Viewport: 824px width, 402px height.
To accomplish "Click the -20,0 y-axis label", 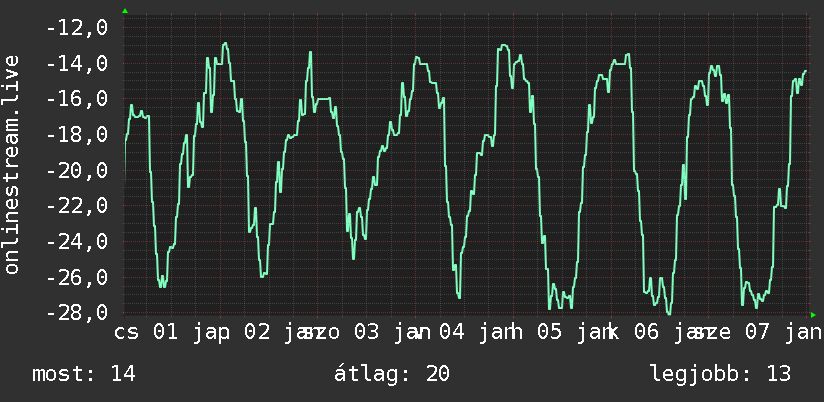I will [77, 170].
